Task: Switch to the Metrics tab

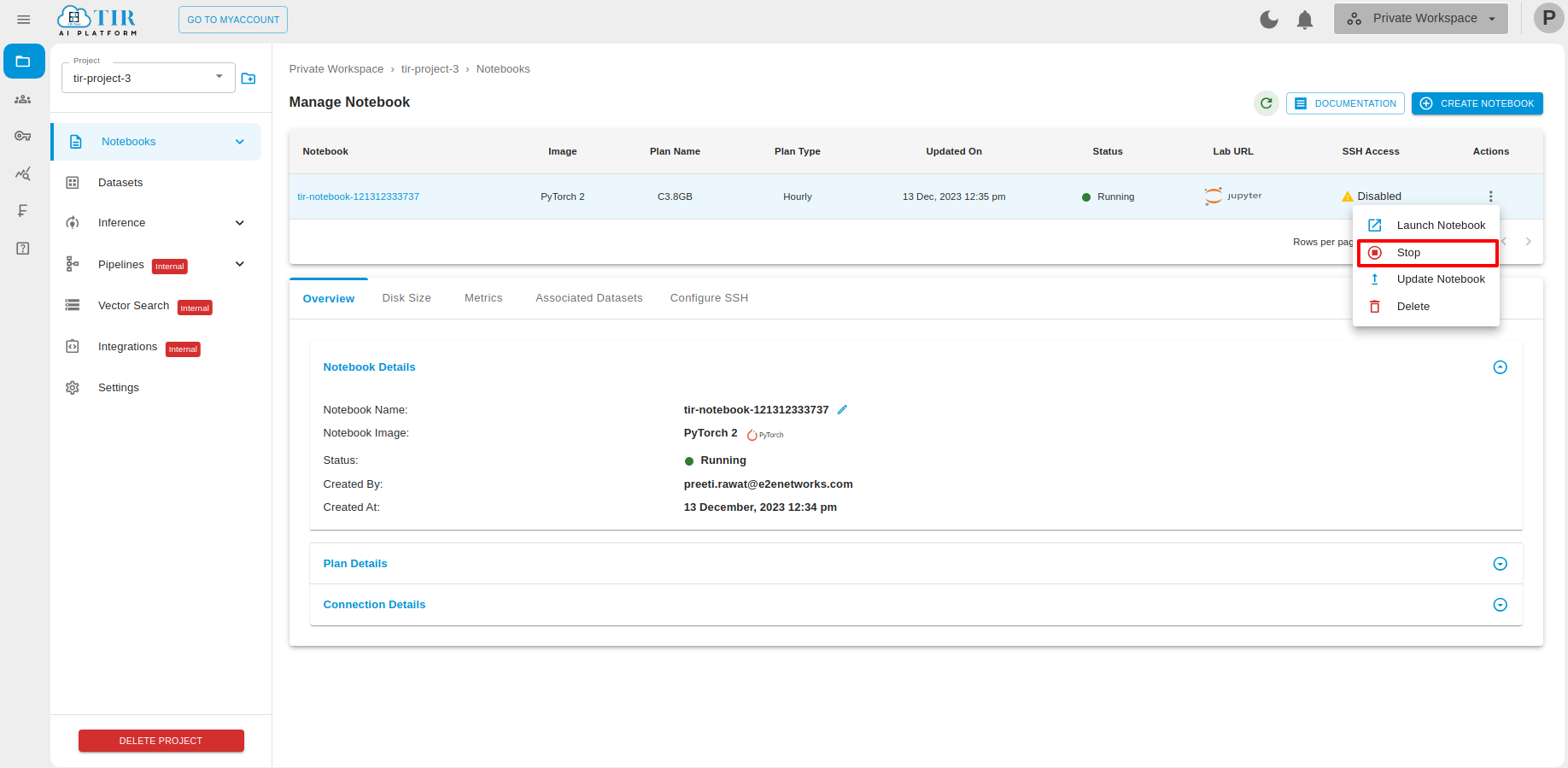Action: (x=483, y=298)
